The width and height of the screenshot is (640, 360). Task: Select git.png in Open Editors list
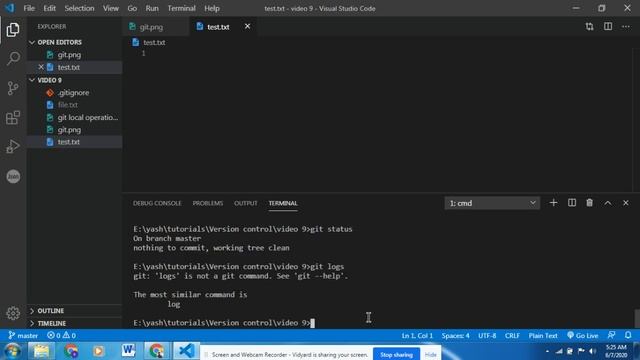[x=75, y=55]
